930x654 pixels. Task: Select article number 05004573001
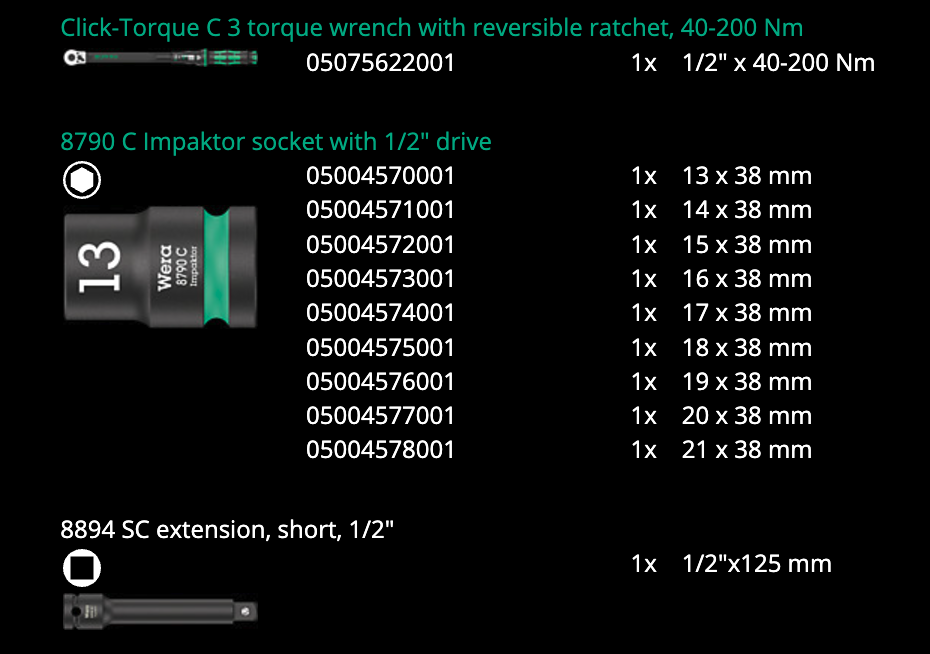click(x=380, y=279)
